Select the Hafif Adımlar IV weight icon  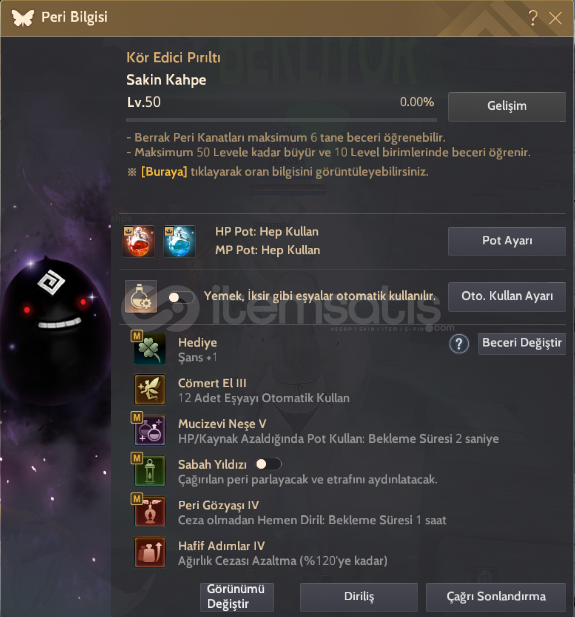tap(150, 552)
